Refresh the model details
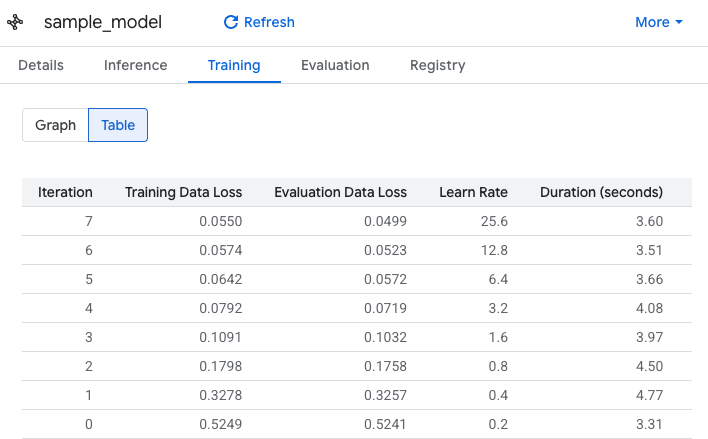The height and width of the screenshot is (439, 708). (x=259, y=22)
